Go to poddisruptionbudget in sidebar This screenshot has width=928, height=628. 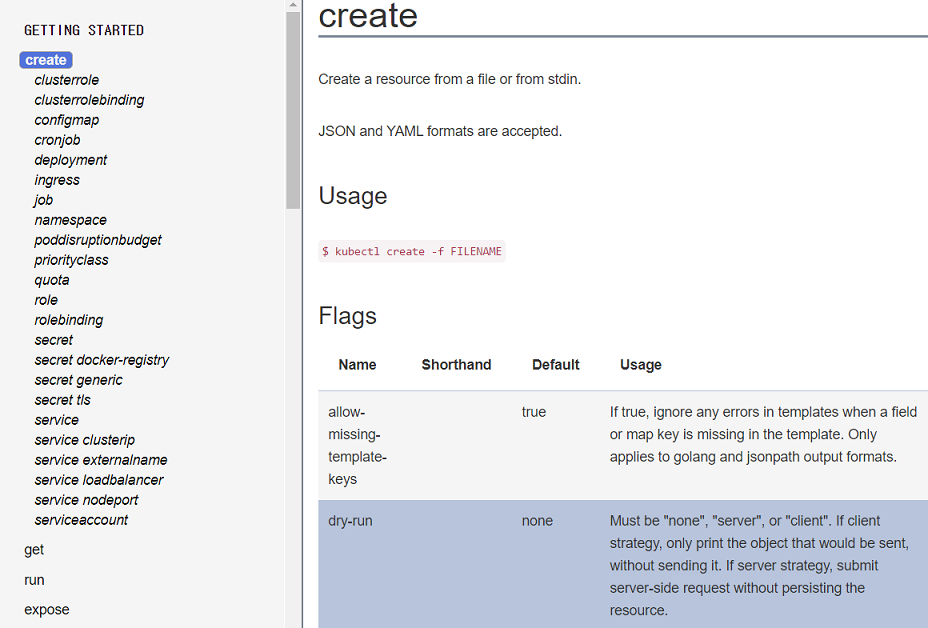pos(98,240)
